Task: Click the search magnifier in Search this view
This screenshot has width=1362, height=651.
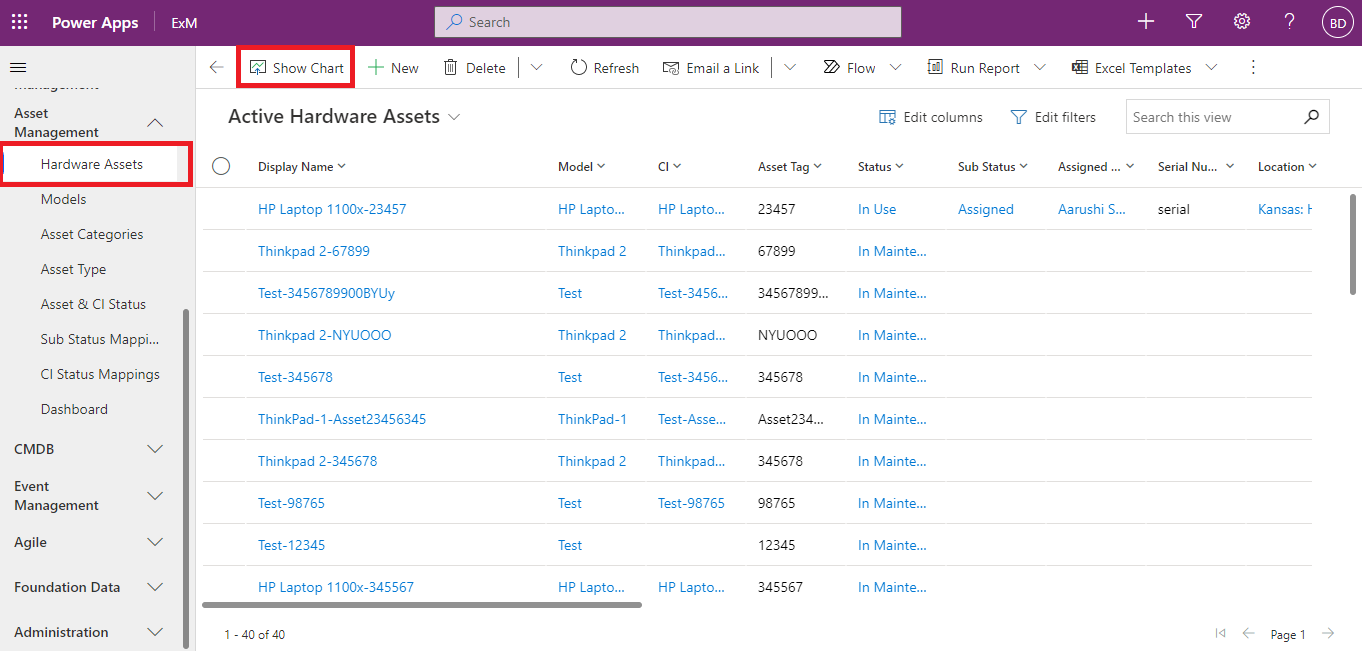Action: [1312, 117]
